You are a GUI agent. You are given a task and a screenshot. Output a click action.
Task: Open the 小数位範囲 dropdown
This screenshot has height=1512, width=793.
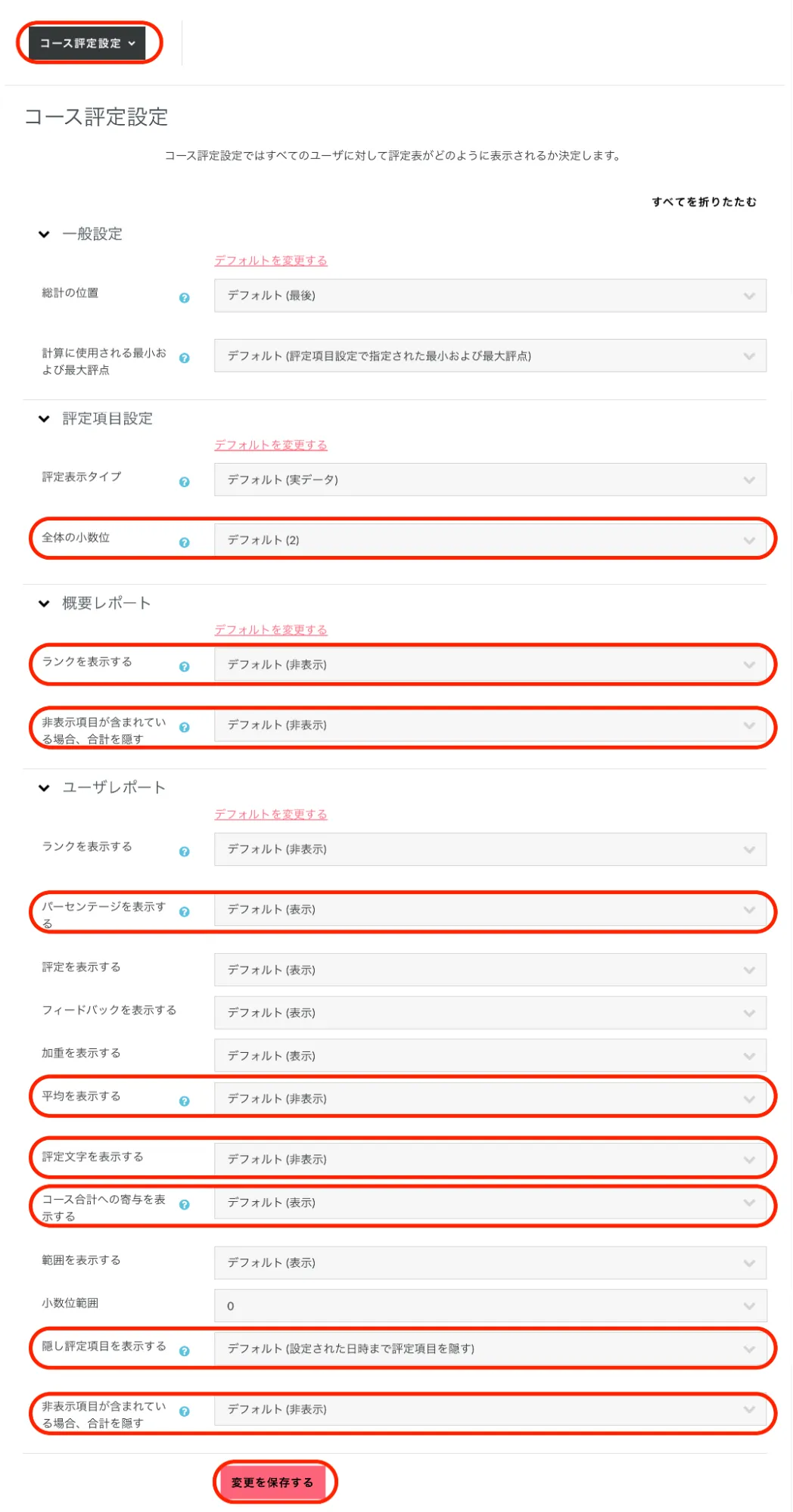point(490,1306)
